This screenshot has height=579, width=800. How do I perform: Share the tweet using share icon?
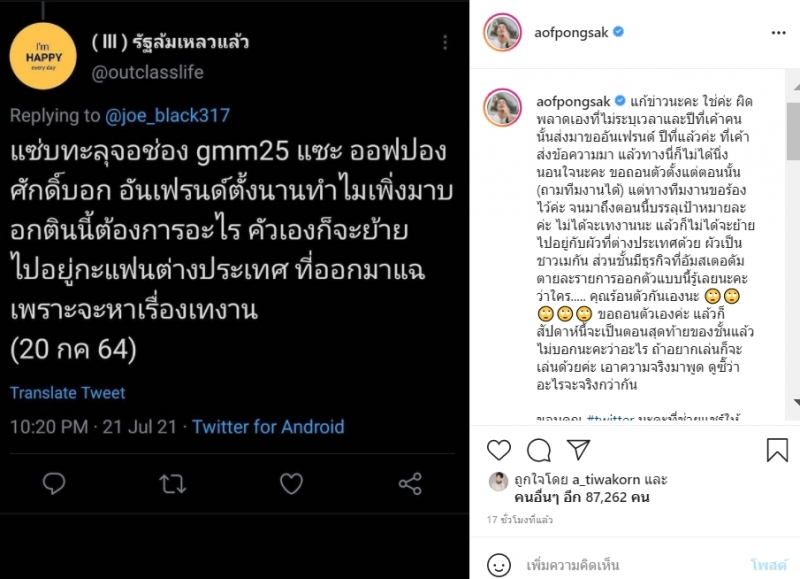410,484
